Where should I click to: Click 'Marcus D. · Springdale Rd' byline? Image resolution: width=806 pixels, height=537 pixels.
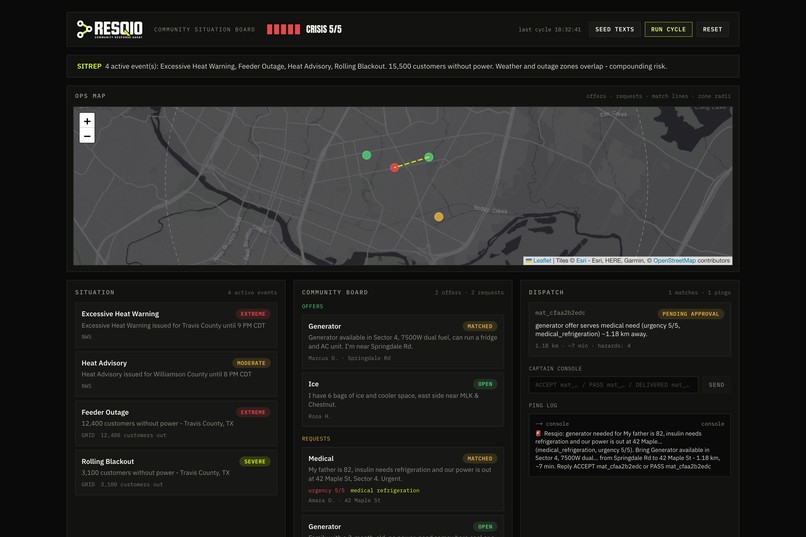coord(349,358)
